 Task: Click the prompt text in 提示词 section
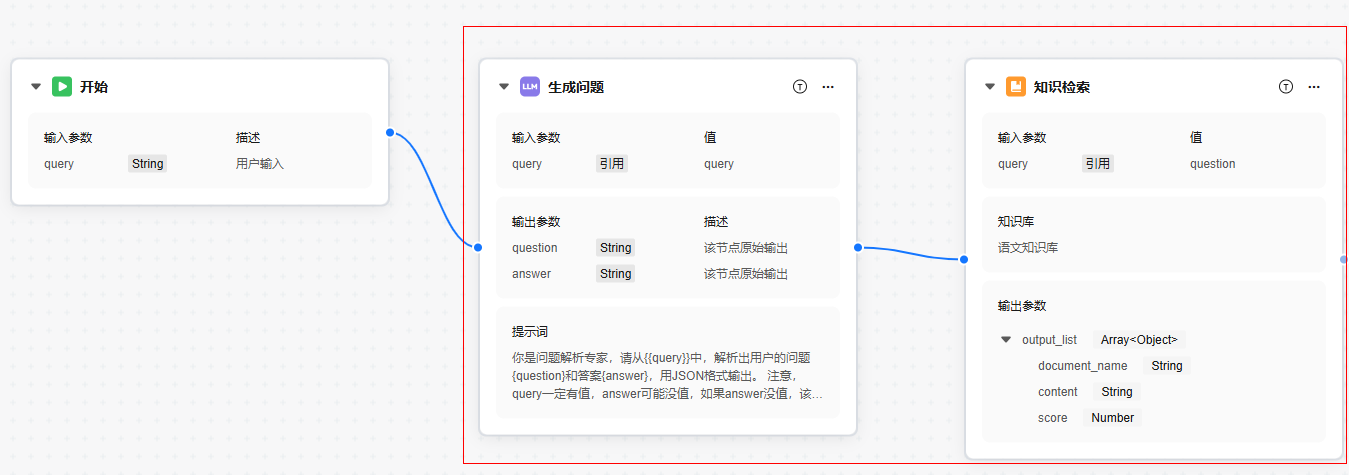click(x=667, y=376)
